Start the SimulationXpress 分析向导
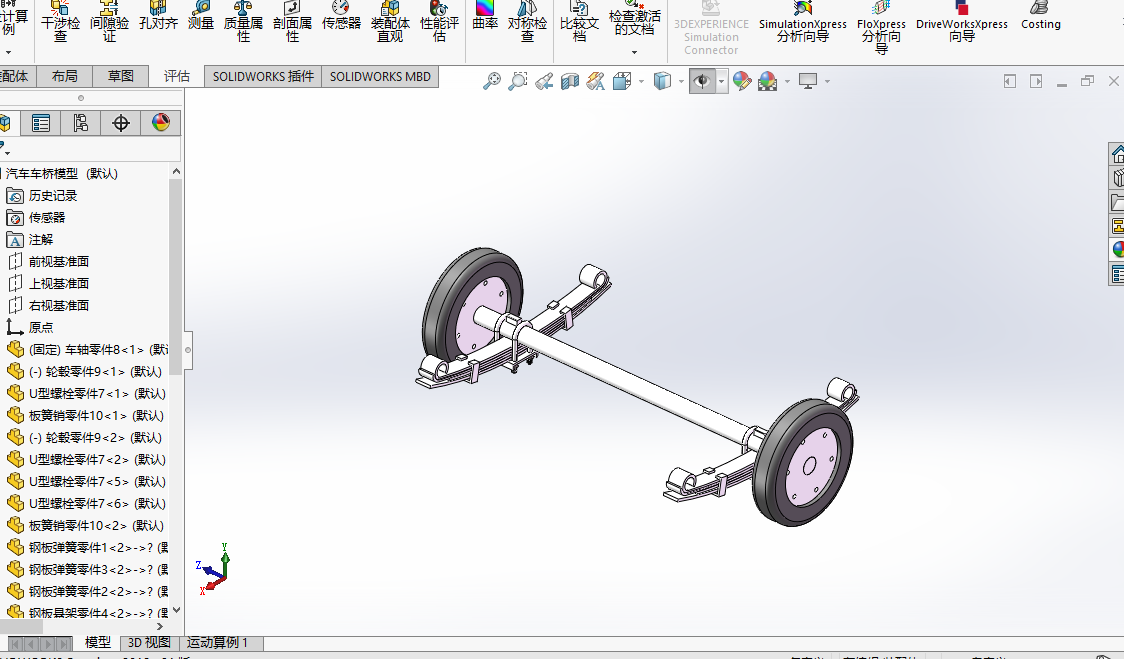This screenshot has width=1124, height=659. click(803, 22)
